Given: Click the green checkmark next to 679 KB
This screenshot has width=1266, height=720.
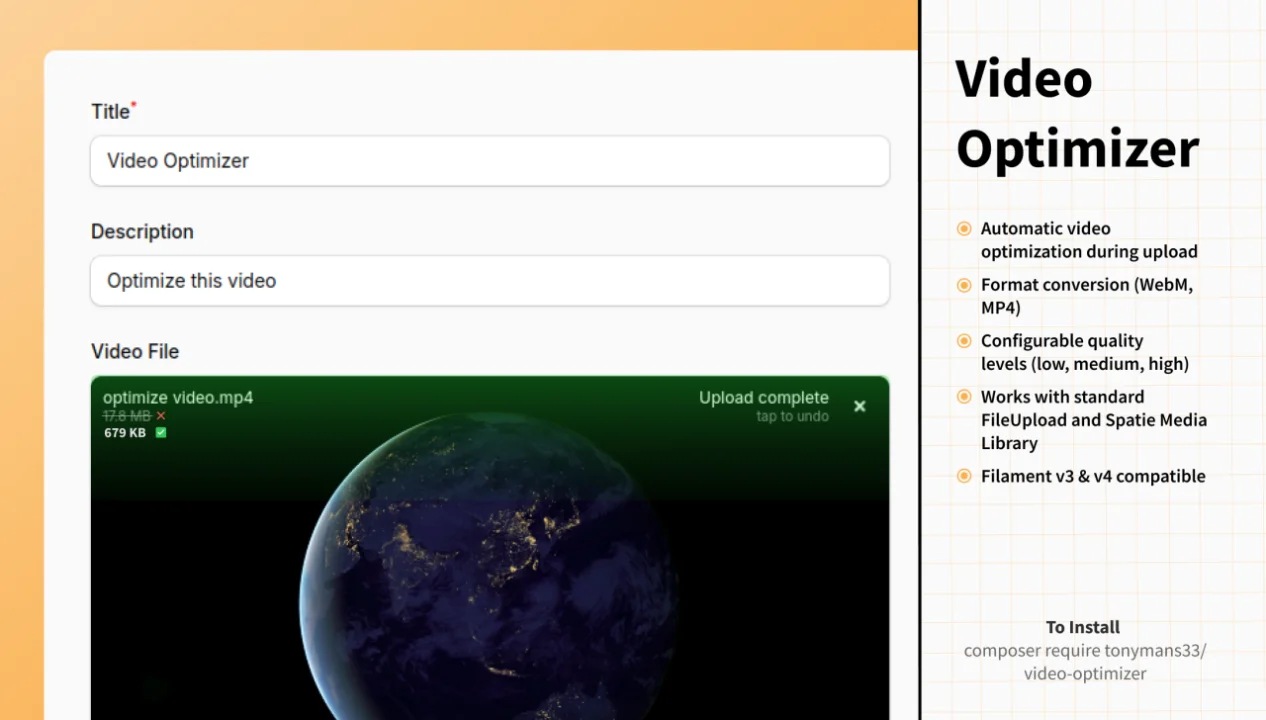Looking at the screenshot, I should point(161,432).
